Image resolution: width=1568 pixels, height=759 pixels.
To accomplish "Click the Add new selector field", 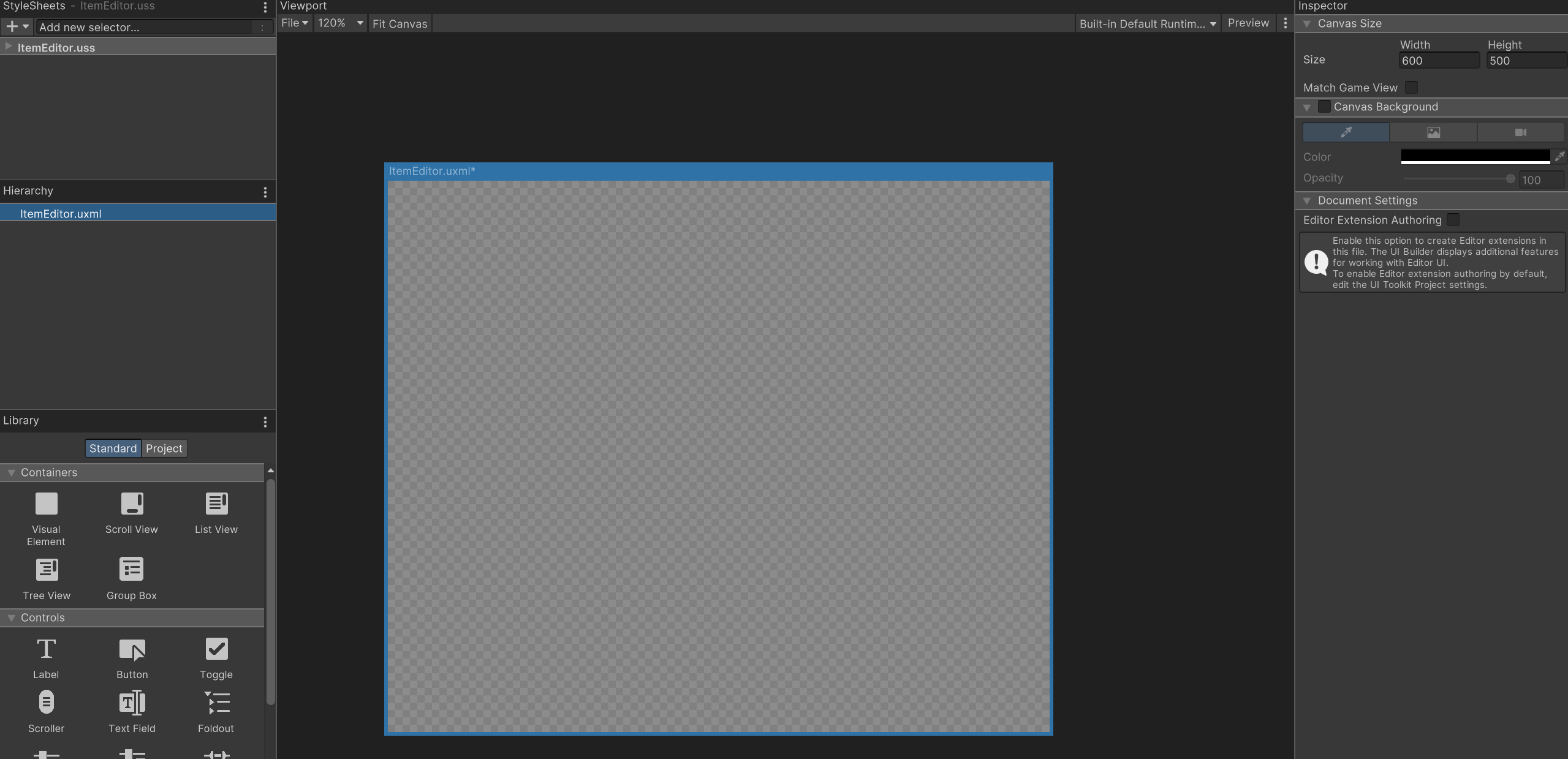I will [x=154, y=27].
